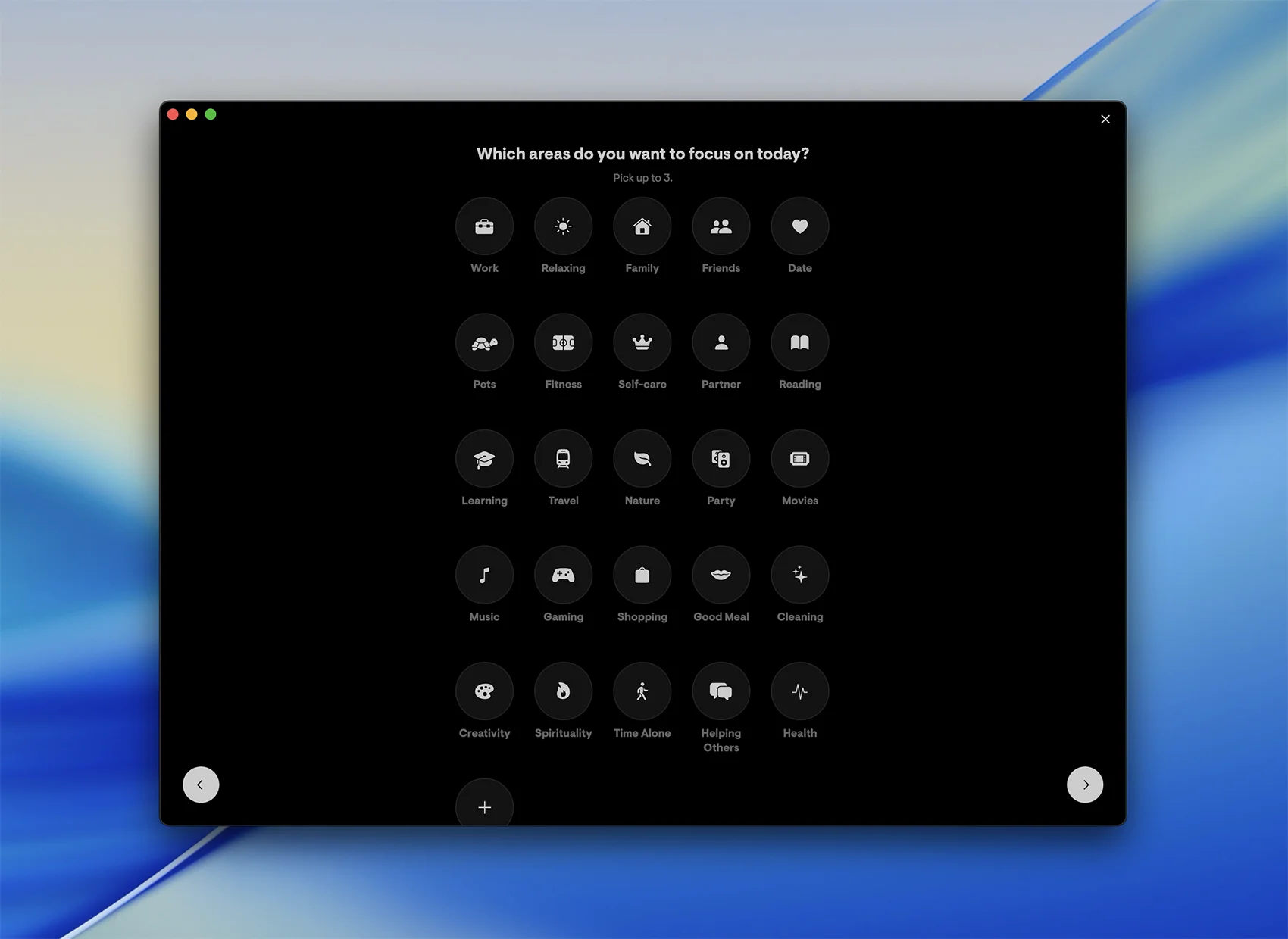Select the Self-care crown icon

(x=642, y=343)
